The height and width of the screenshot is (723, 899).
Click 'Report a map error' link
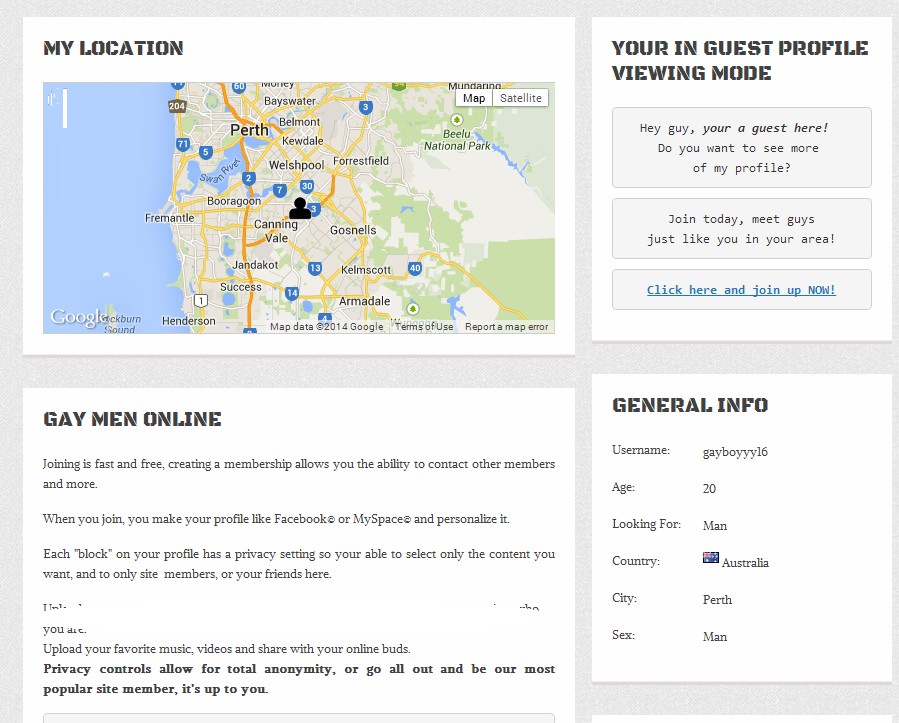tap(507, 327)
